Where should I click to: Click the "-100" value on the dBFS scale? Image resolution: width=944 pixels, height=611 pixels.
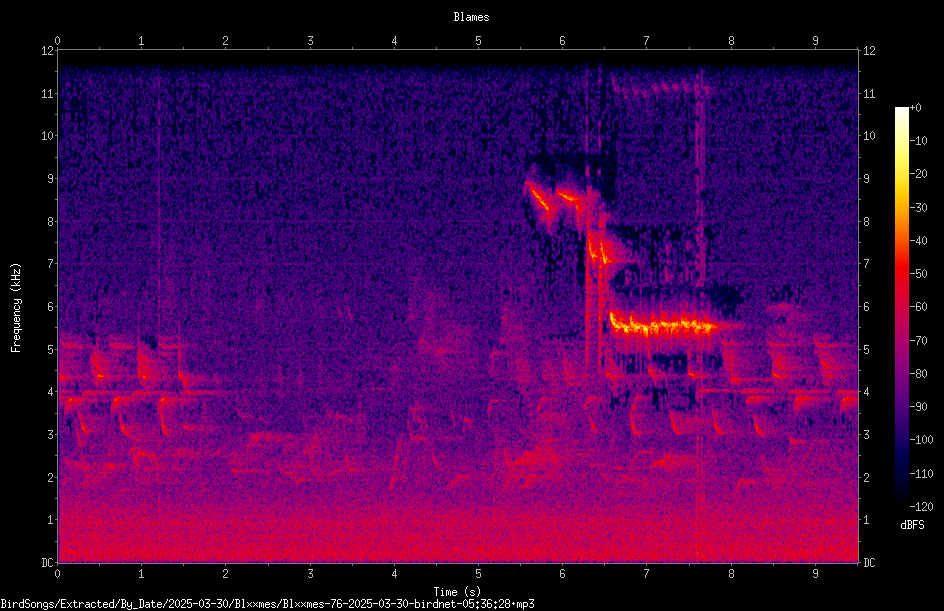click(x=922, y=440)
